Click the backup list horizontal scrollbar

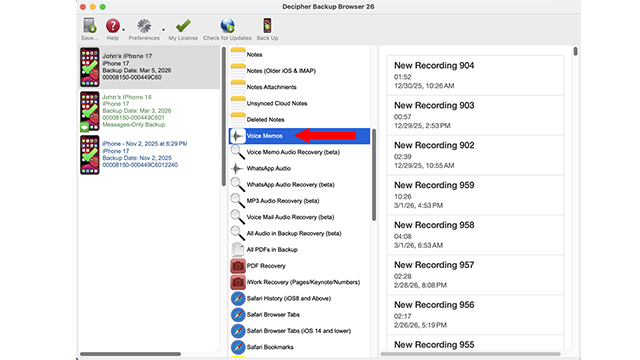click(x=130, y=354)
